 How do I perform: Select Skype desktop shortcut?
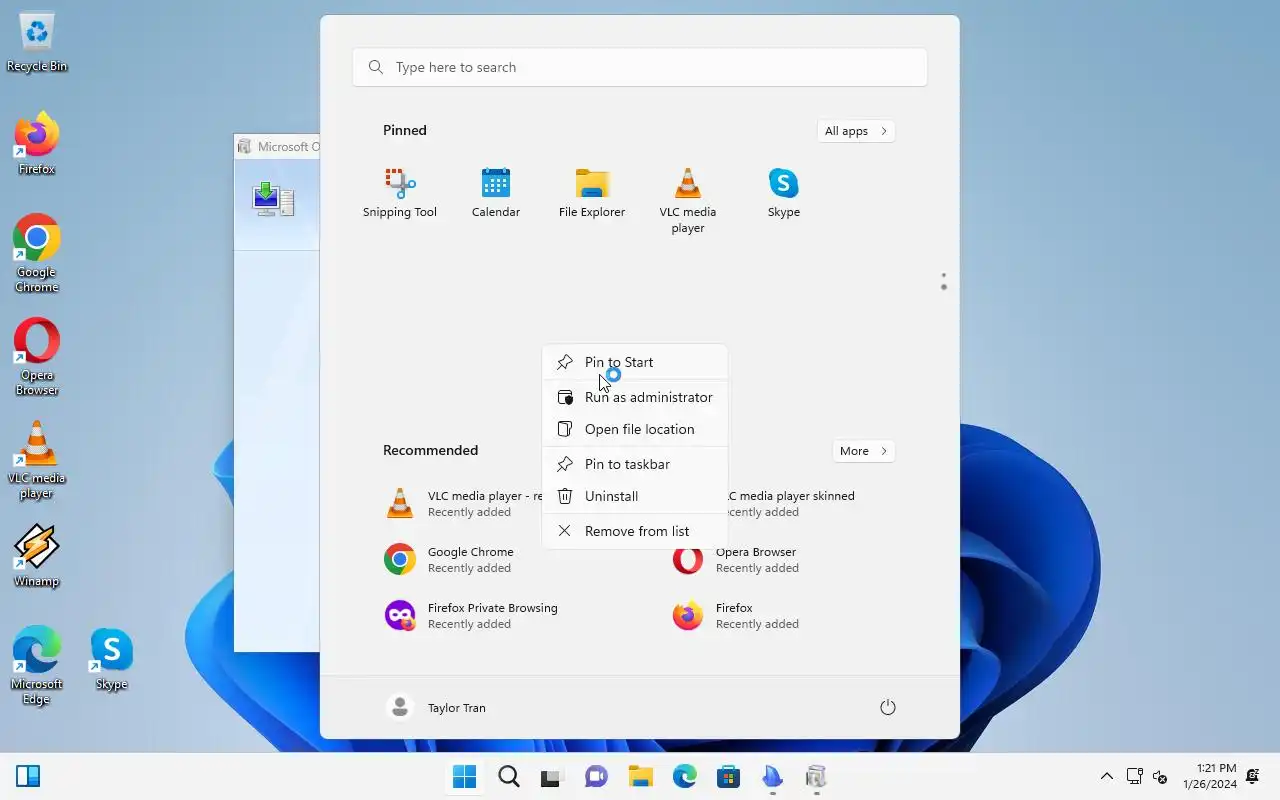pyautogui.click(x=111, y=660)
